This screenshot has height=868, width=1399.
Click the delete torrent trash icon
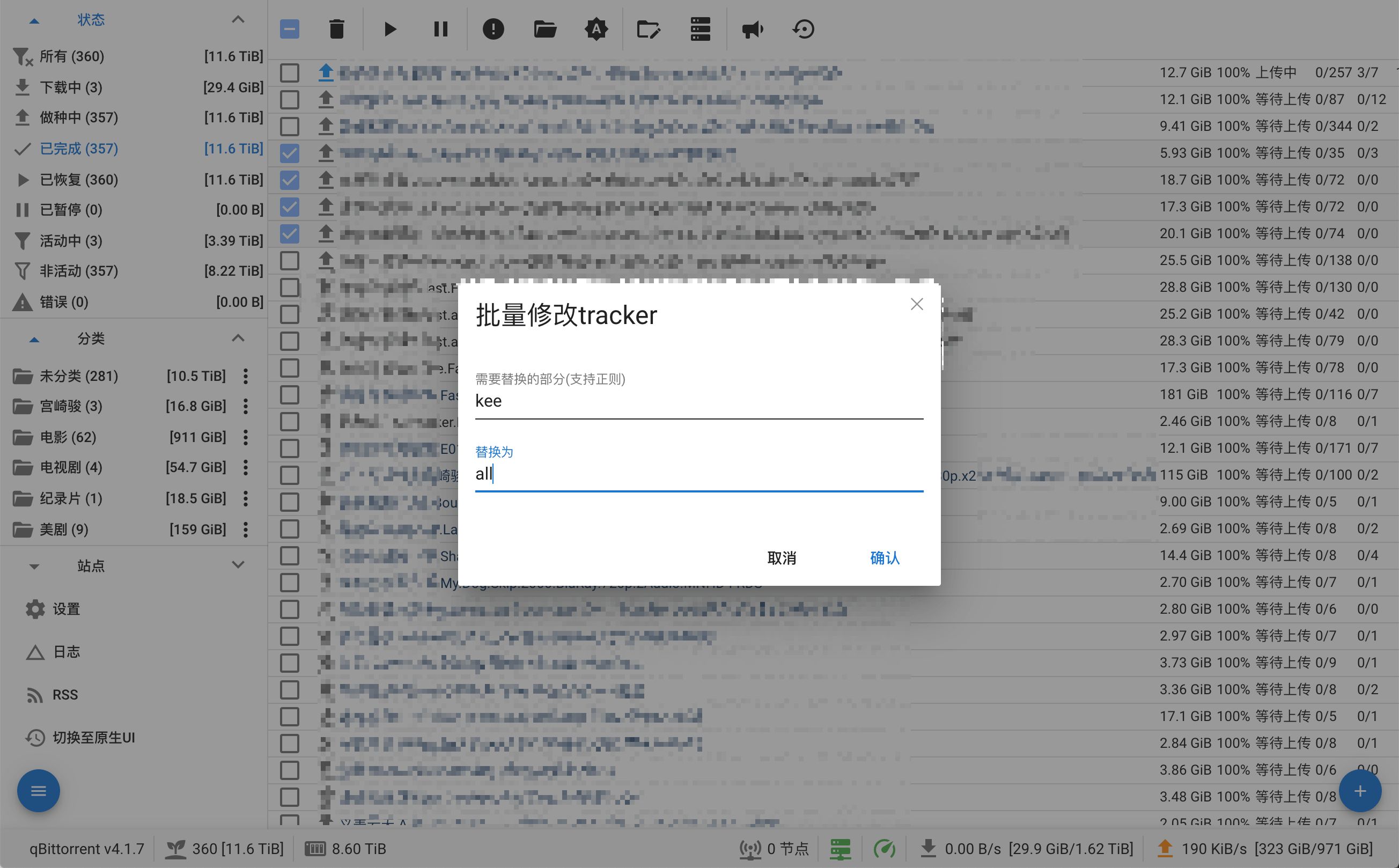(x=337, y=29)
